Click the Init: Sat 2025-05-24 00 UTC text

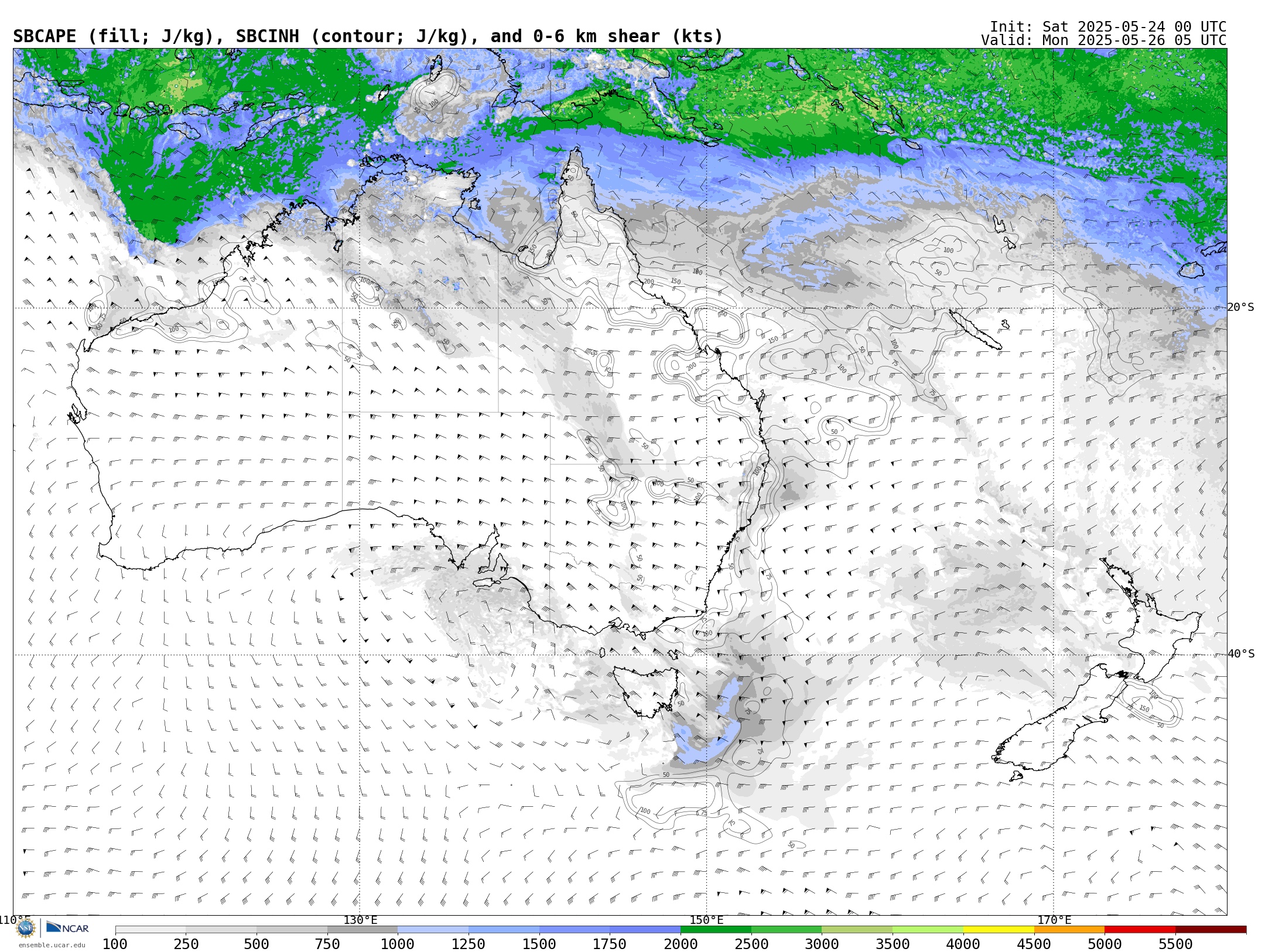(x=1107, y=27)
